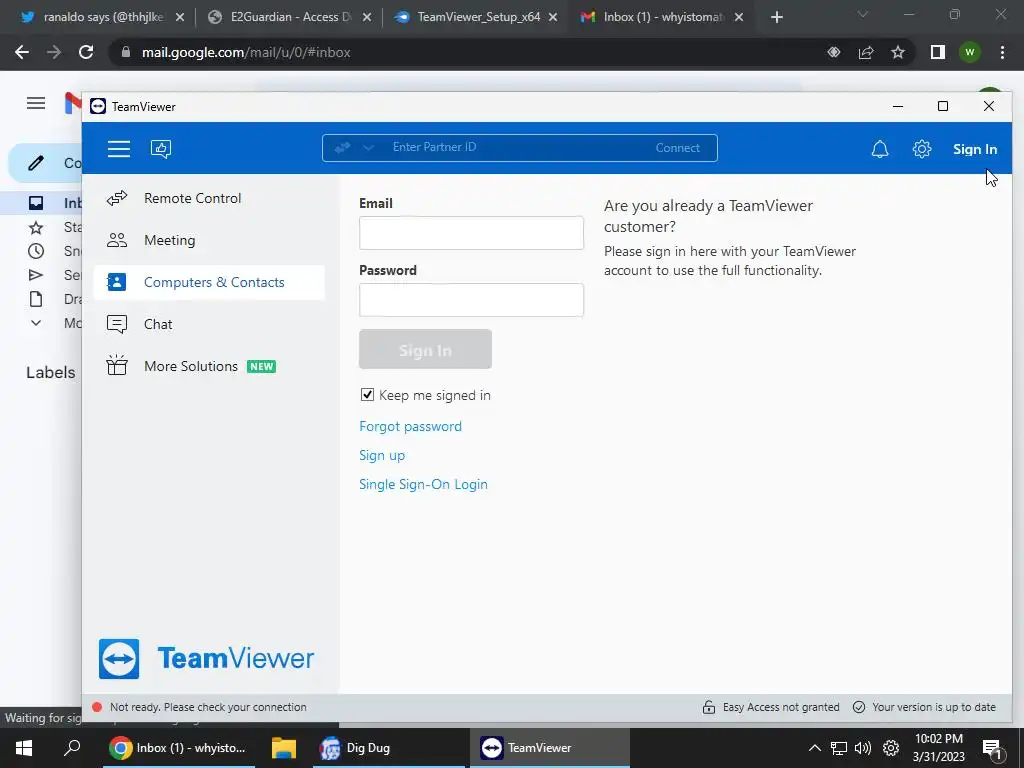
Task: Open Windows Start menu
Action: coord(24,748)
